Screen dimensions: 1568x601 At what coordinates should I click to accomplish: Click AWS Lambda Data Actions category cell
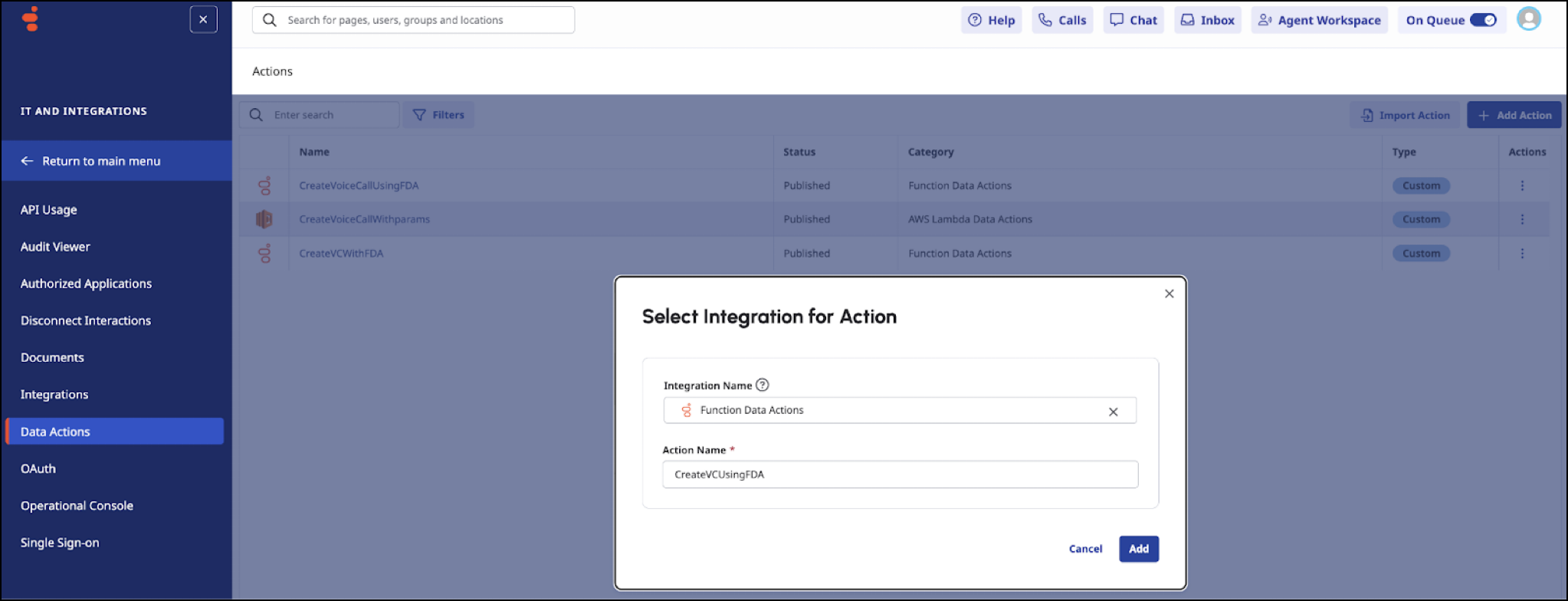970,219
